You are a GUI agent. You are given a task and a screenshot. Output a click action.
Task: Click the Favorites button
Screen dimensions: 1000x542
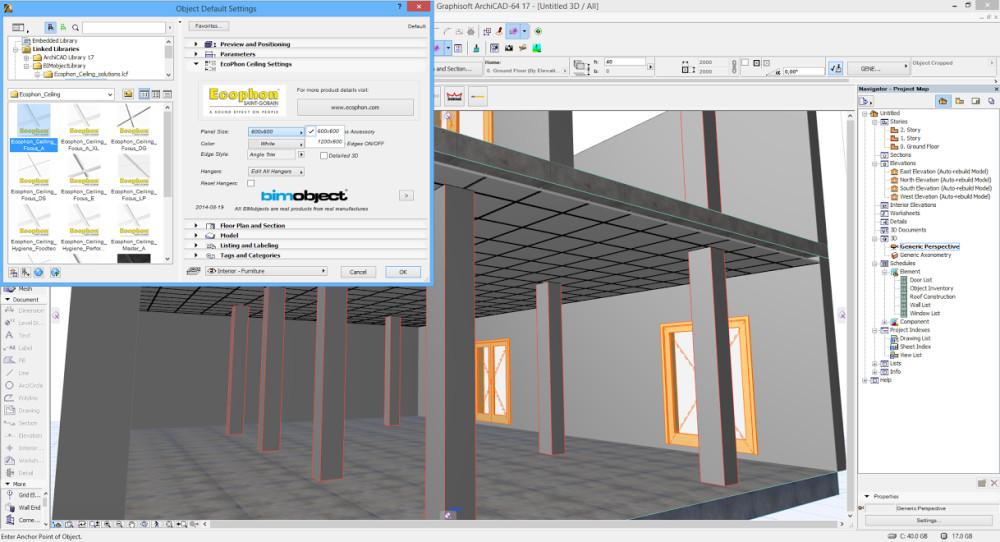[209, 26]
